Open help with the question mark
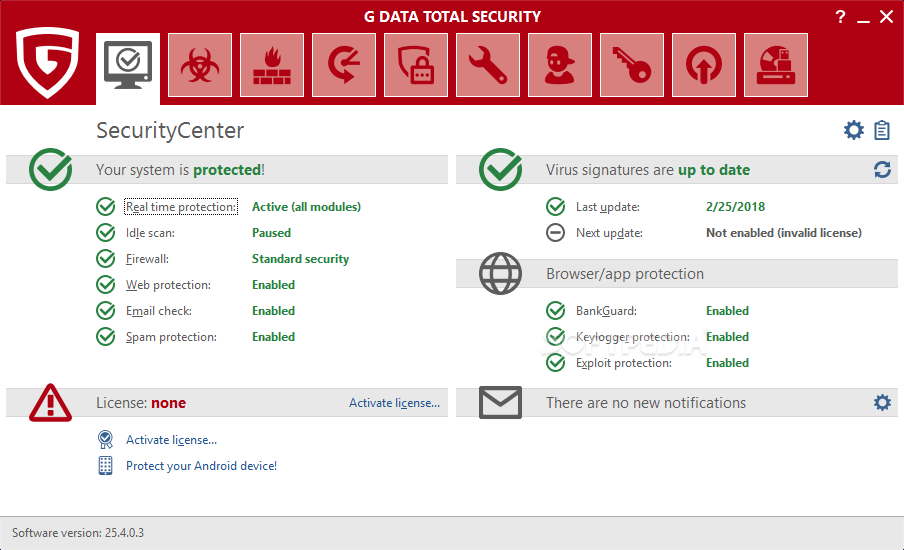The image size is (904, 550). (841, 17)
